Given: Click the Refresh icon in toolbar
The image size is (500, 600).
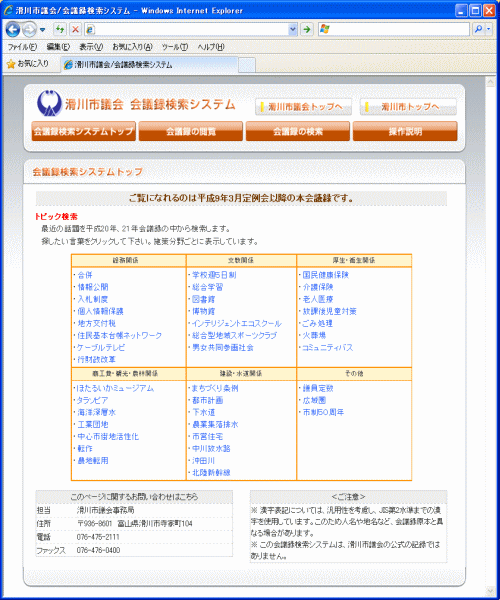Looking at the screenshot, I should click(60, 29).
